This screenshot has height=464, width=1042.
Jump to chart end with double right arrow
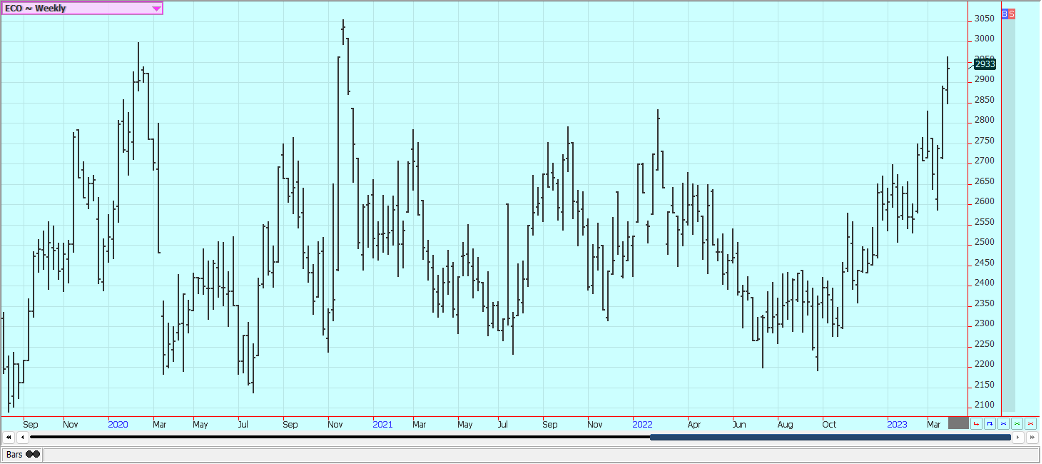(1031, 437)
